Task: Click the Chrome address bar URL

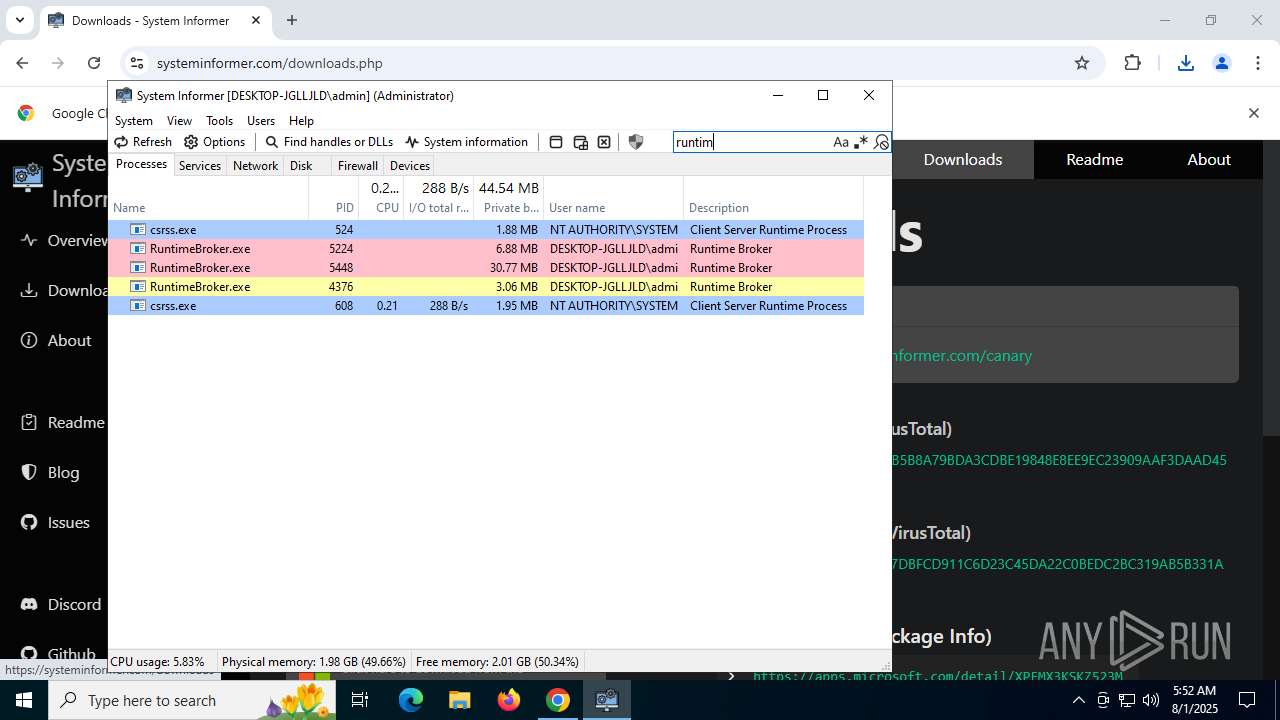Action: click(270, 63)
